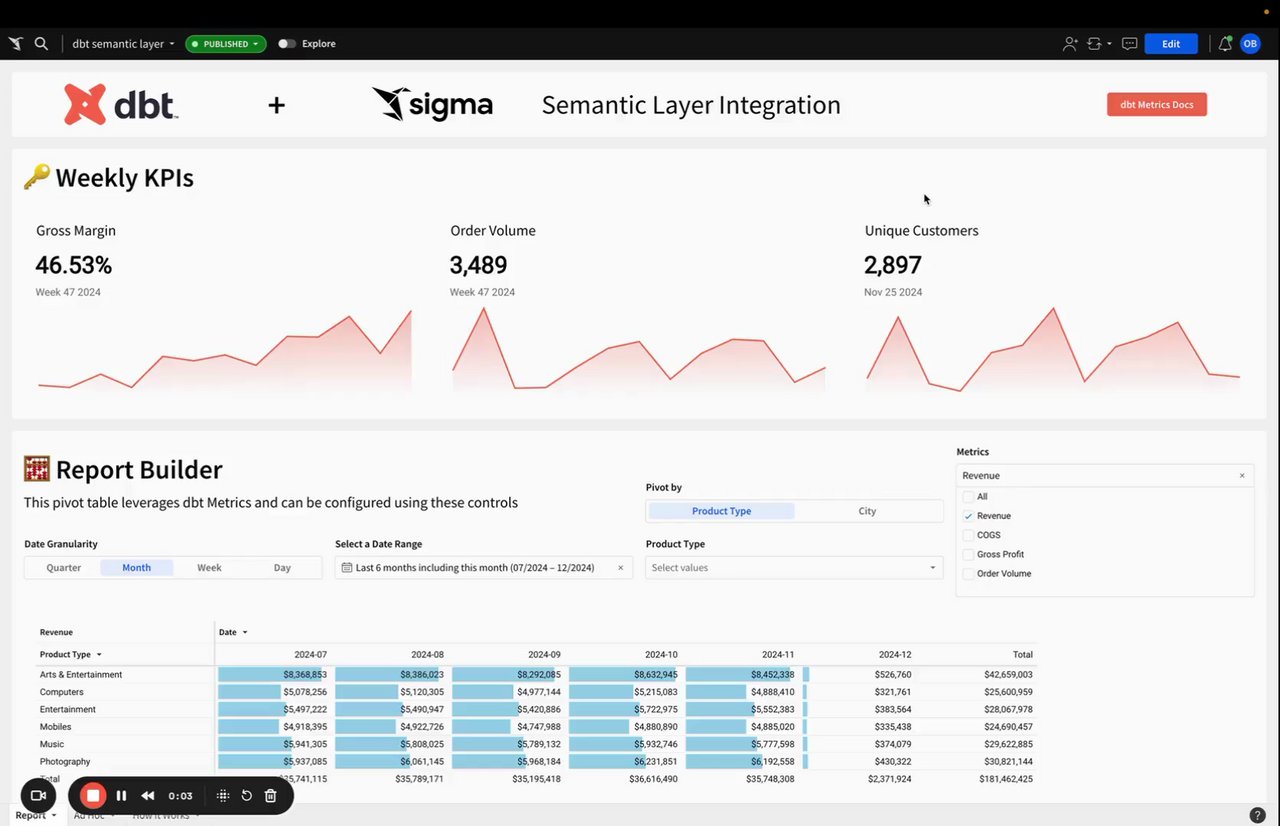Rewind the recording
This screenshot has width=1280, height=826.
[148, 796]
